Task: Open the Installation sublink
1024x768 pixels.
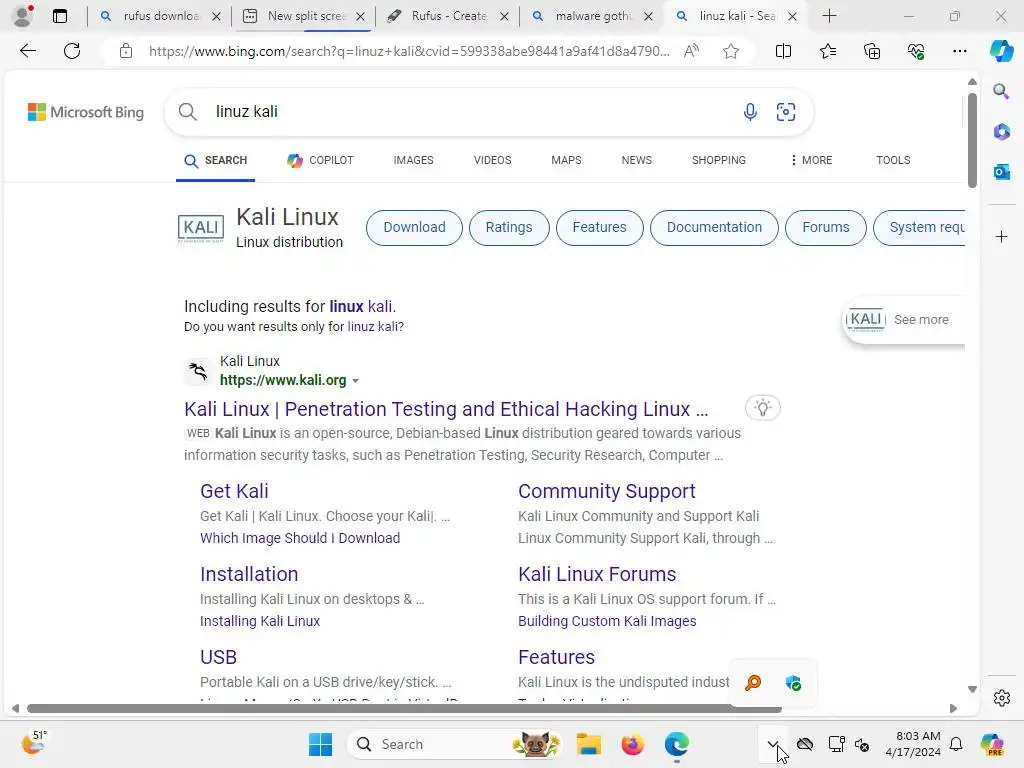Action: tap(249, 574)
